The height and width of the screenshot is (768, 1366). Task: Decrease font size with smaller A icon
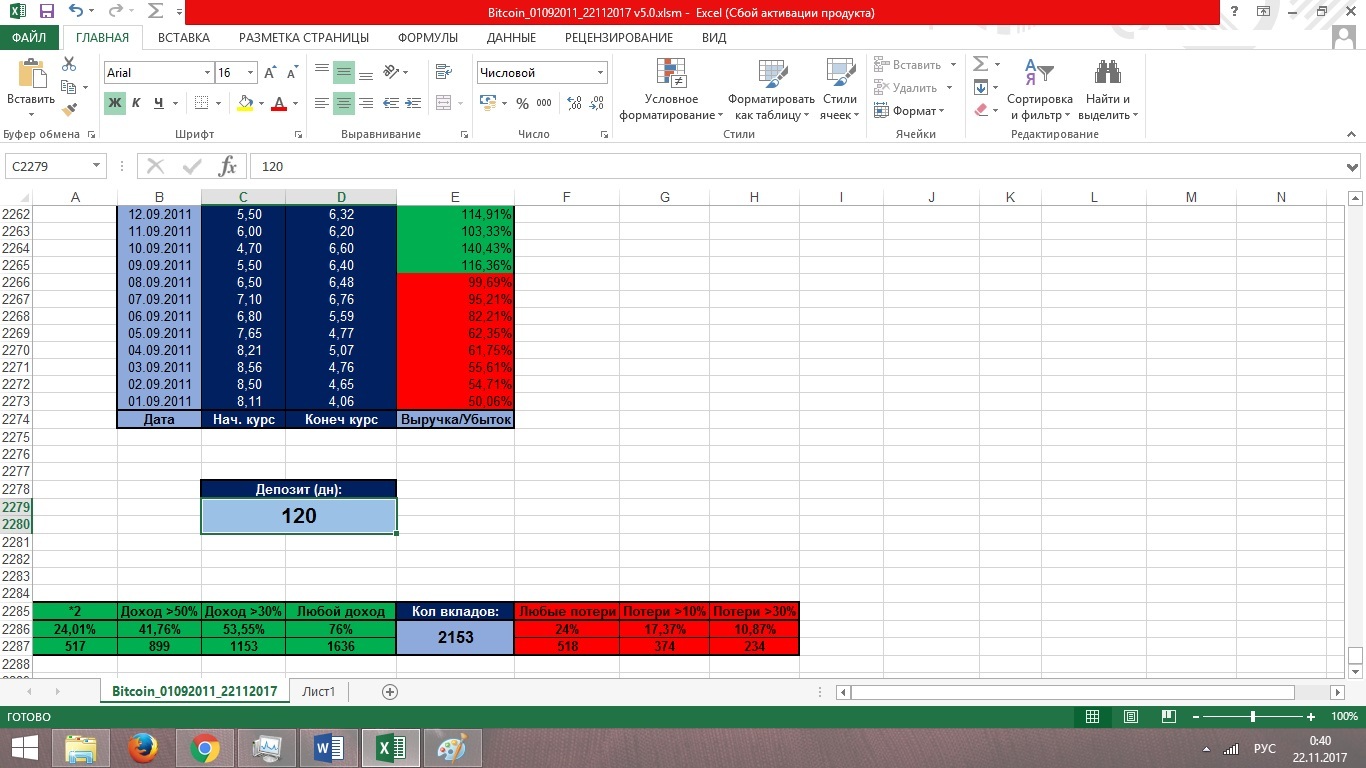[x=292, y=73]
